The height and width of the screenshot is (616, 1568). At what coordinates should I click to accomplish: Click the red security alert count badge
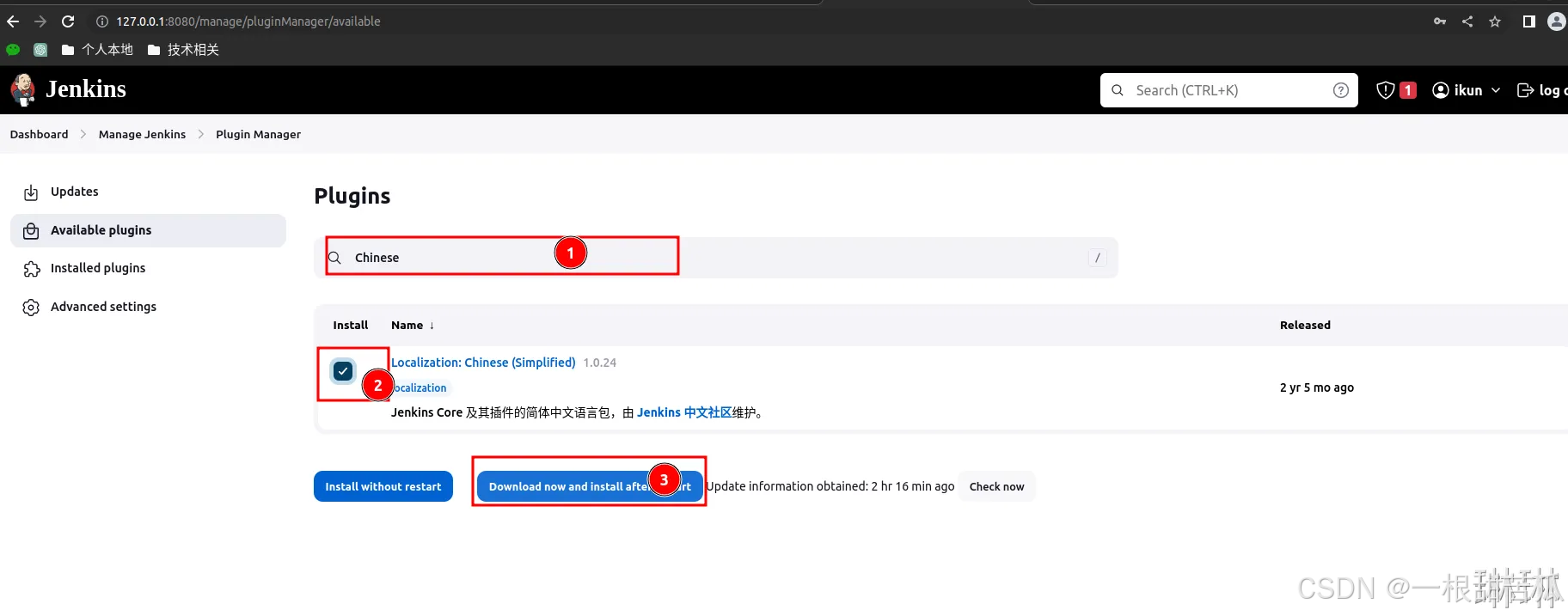pos(1408,90)
